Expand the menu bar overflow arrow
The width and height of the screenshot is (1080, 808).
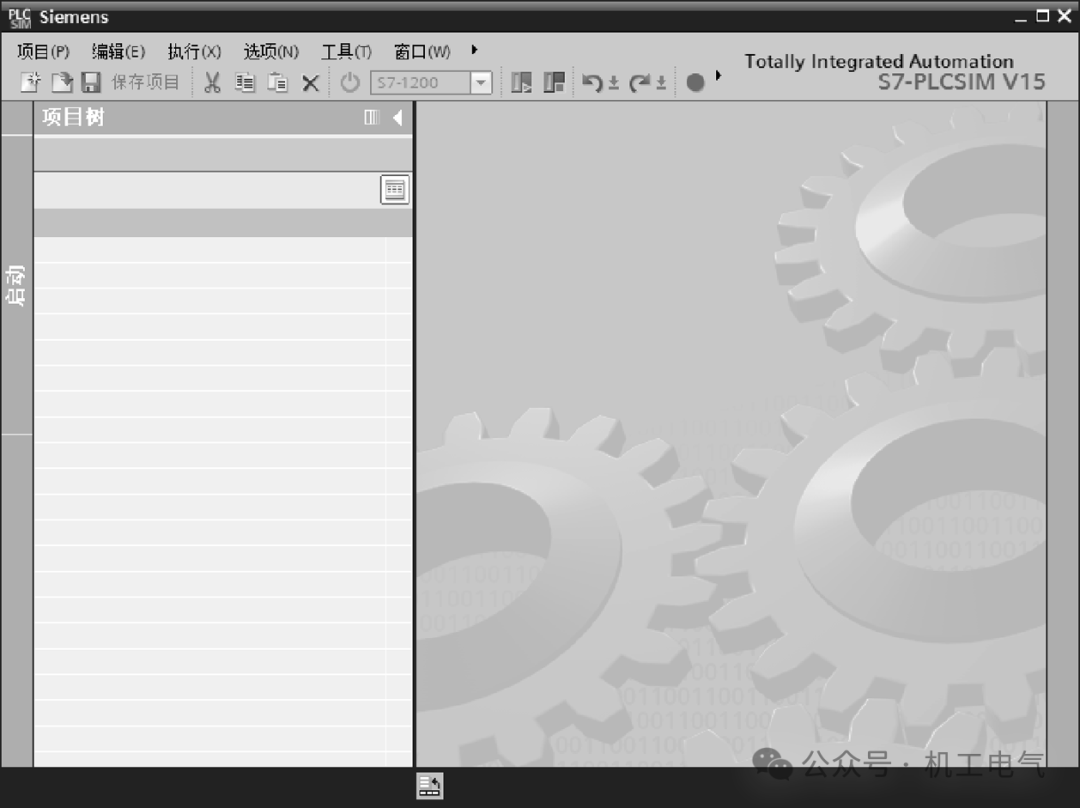pos(474,50)
